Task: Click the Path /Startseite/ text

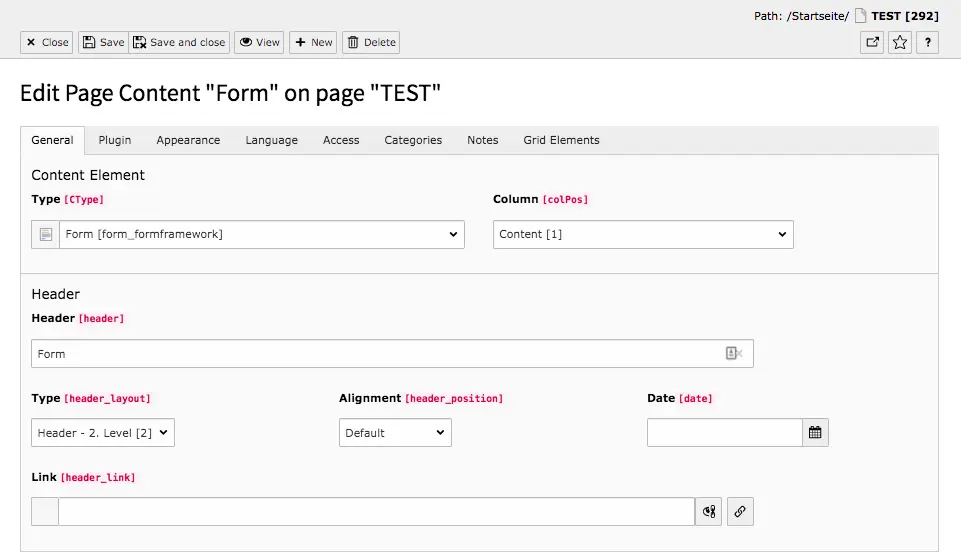Action: 801,16
